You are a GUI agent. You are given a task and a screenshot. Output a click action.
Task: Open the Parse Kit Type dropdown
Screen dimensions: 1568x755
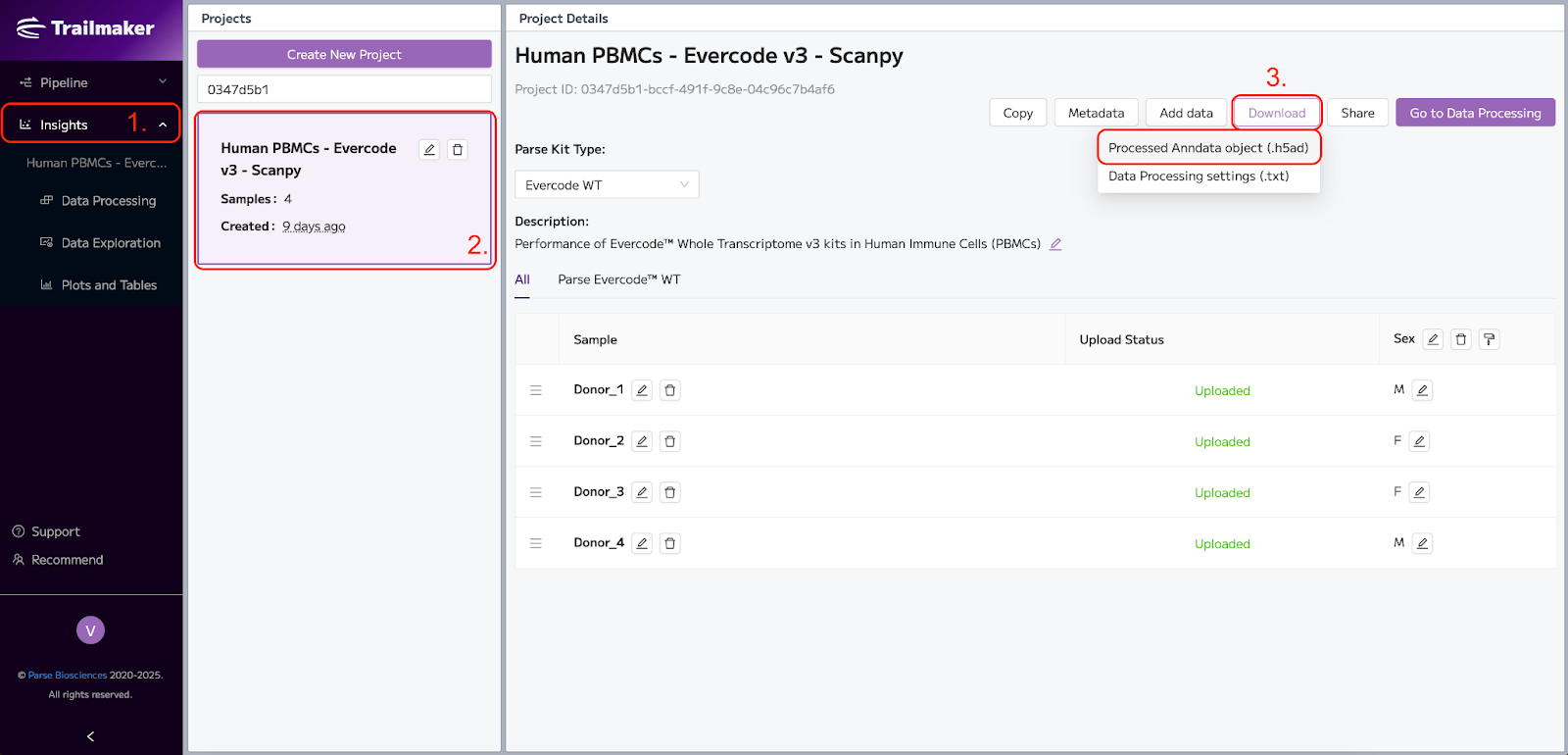click(607, 184)
